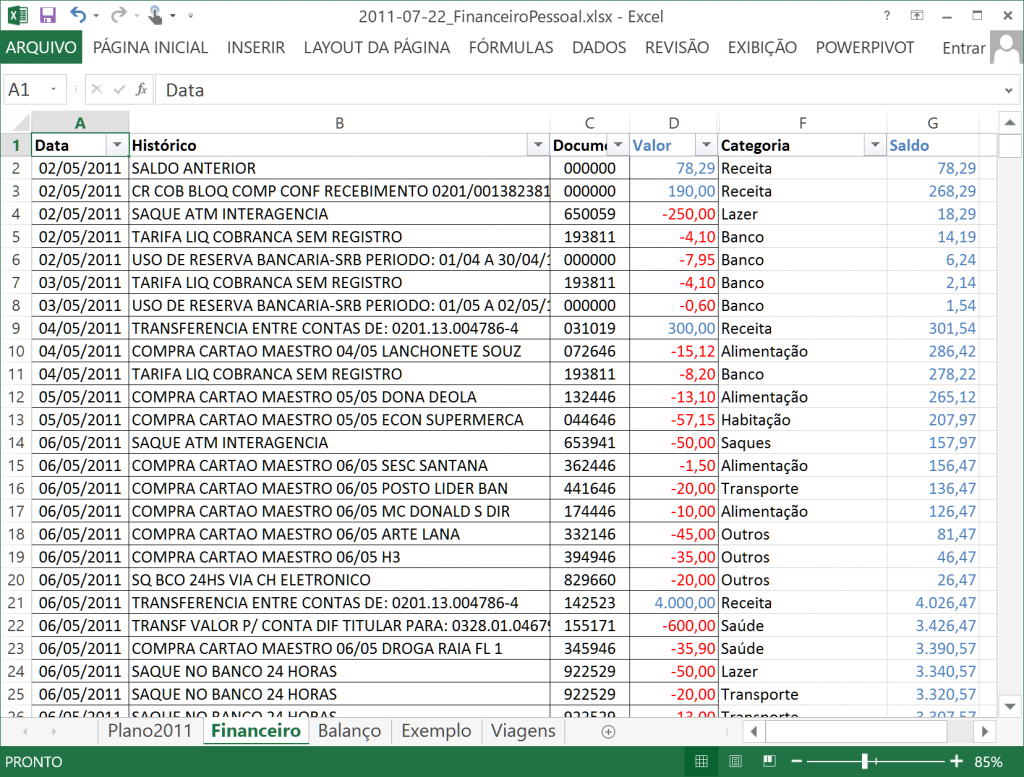Click the previous sheet navigation arrow
Image resolution: width=1024 pixels, height=777 pixels.
tap(25, 732)
